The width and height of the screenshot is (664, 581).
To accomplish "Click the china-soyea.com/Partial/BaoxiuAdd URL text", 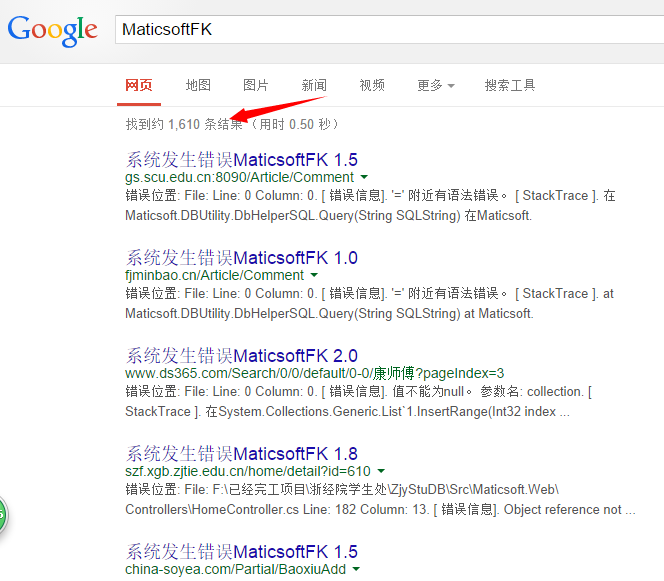I will (235, 569).
